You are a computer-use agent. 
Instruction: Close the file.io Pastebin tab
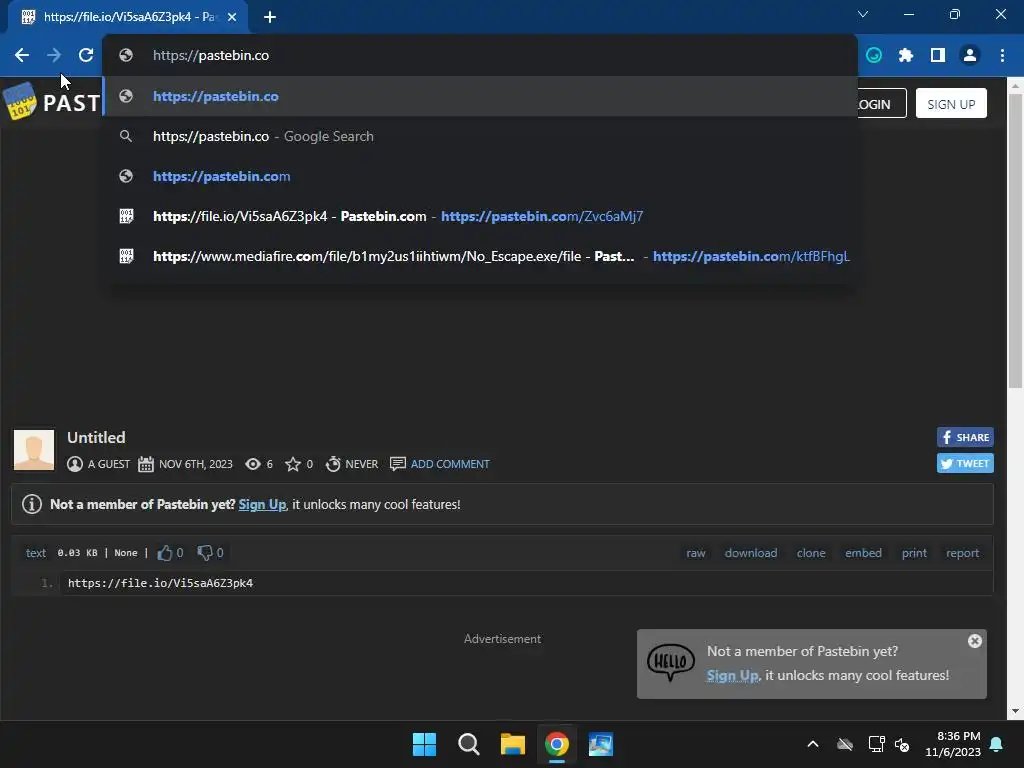coord(232,17)
